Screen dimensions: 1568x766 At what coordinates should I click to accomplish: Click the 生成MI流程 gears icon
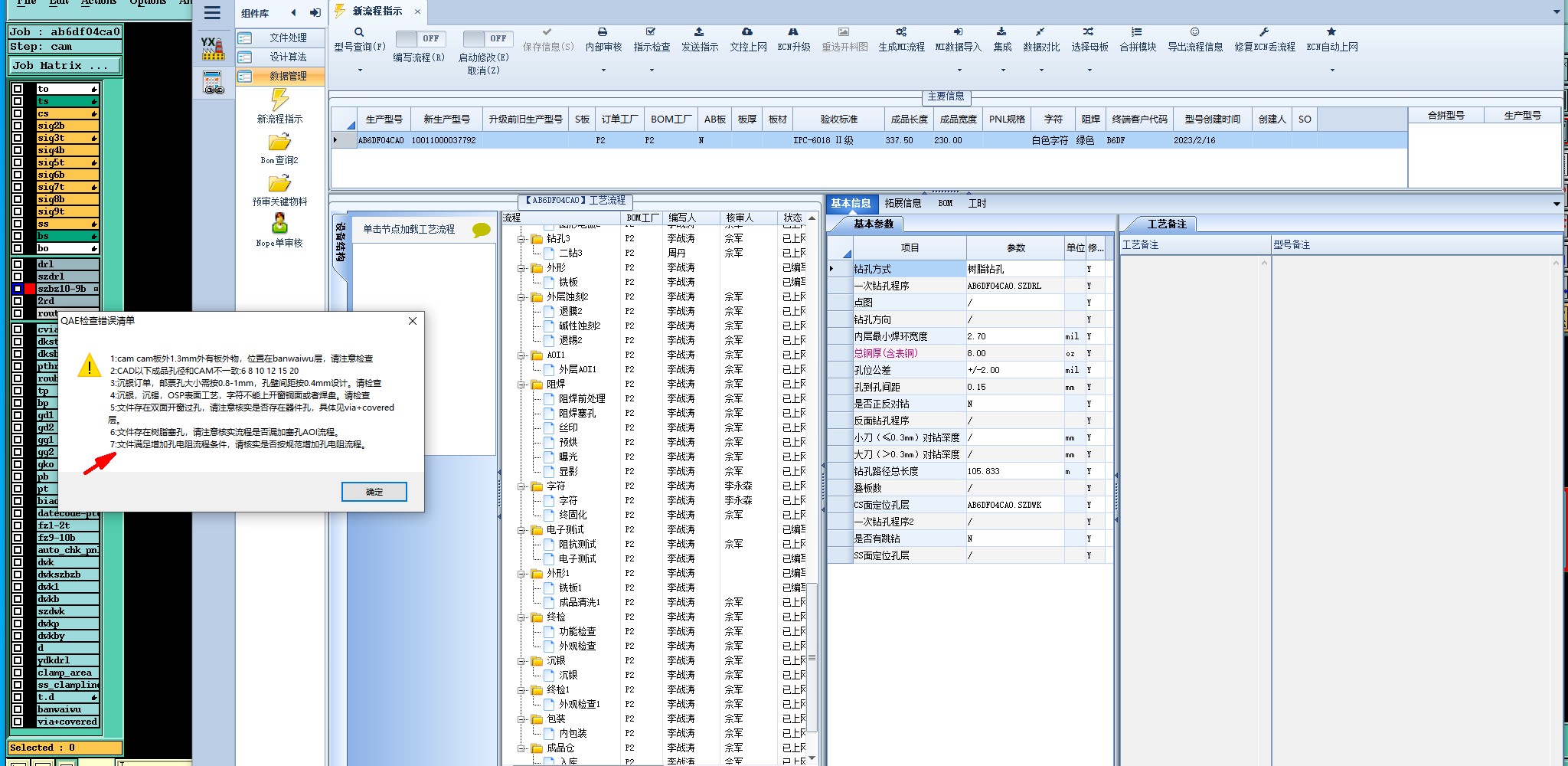point(901,32)
